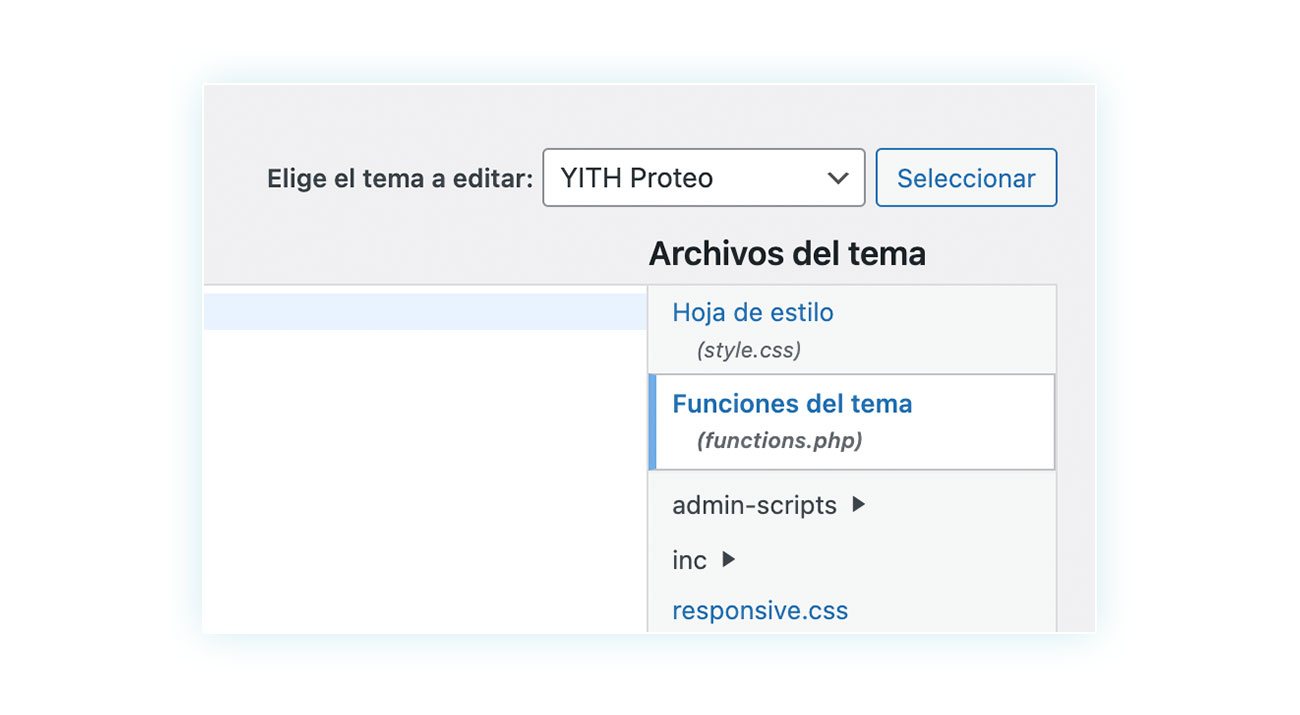Expand the admin-scripts folder arrow
This screenshot has height=715, width=1300.
click(858, 505)
